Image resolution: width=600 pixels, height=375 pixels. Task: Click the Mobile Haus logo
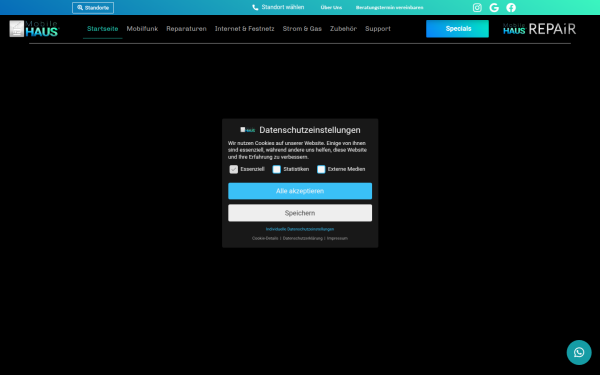[x=34, y=29]
